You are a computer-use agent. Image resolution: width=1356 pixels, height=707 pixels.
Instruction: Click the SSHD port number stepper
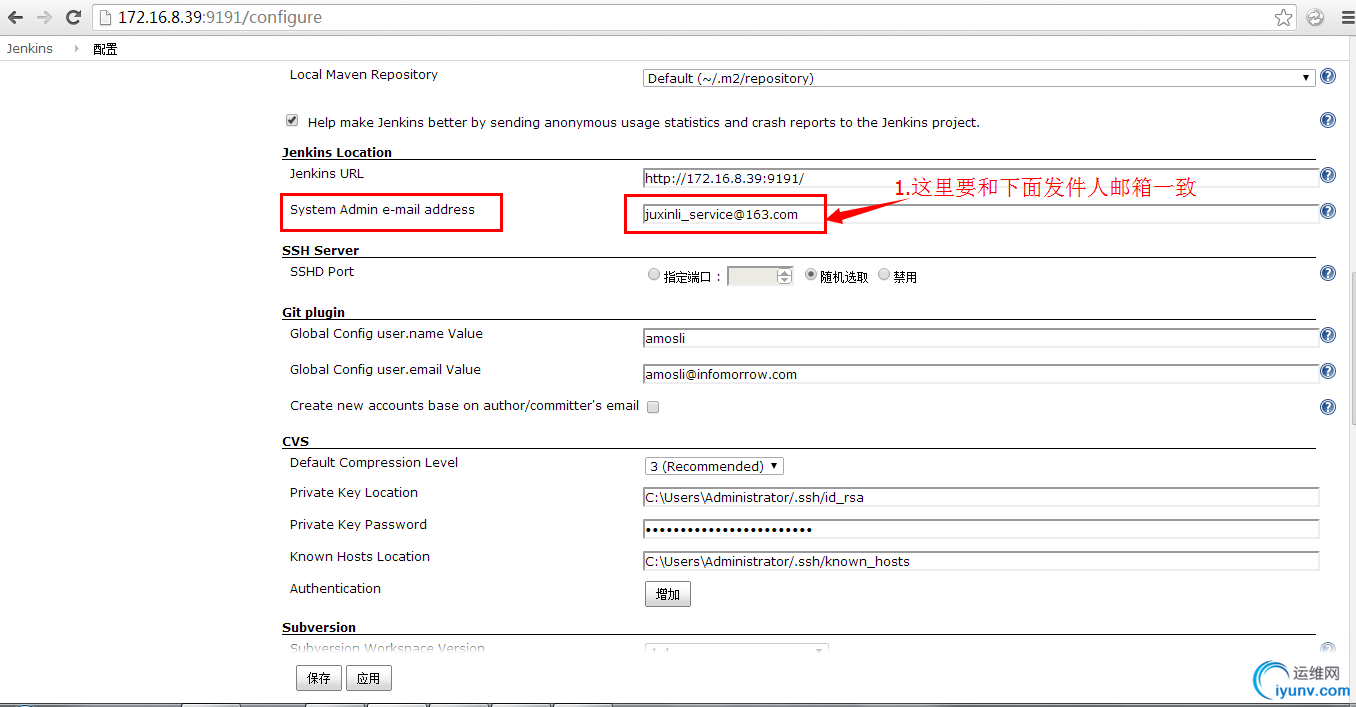[785, 276]
